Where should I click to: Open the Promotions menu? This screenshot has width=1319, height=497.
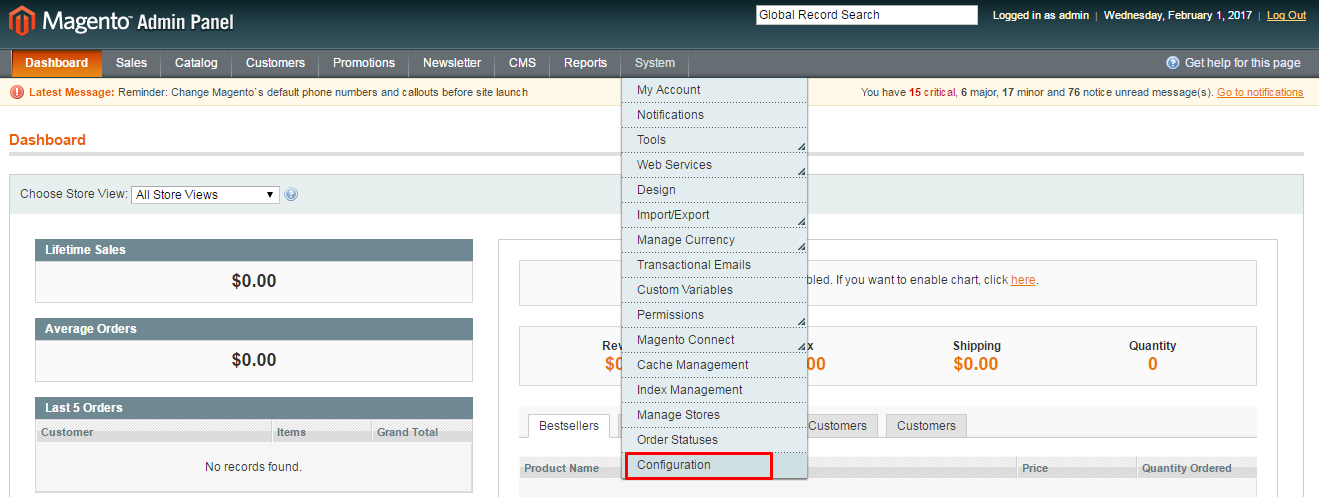(x=364, y=63)
